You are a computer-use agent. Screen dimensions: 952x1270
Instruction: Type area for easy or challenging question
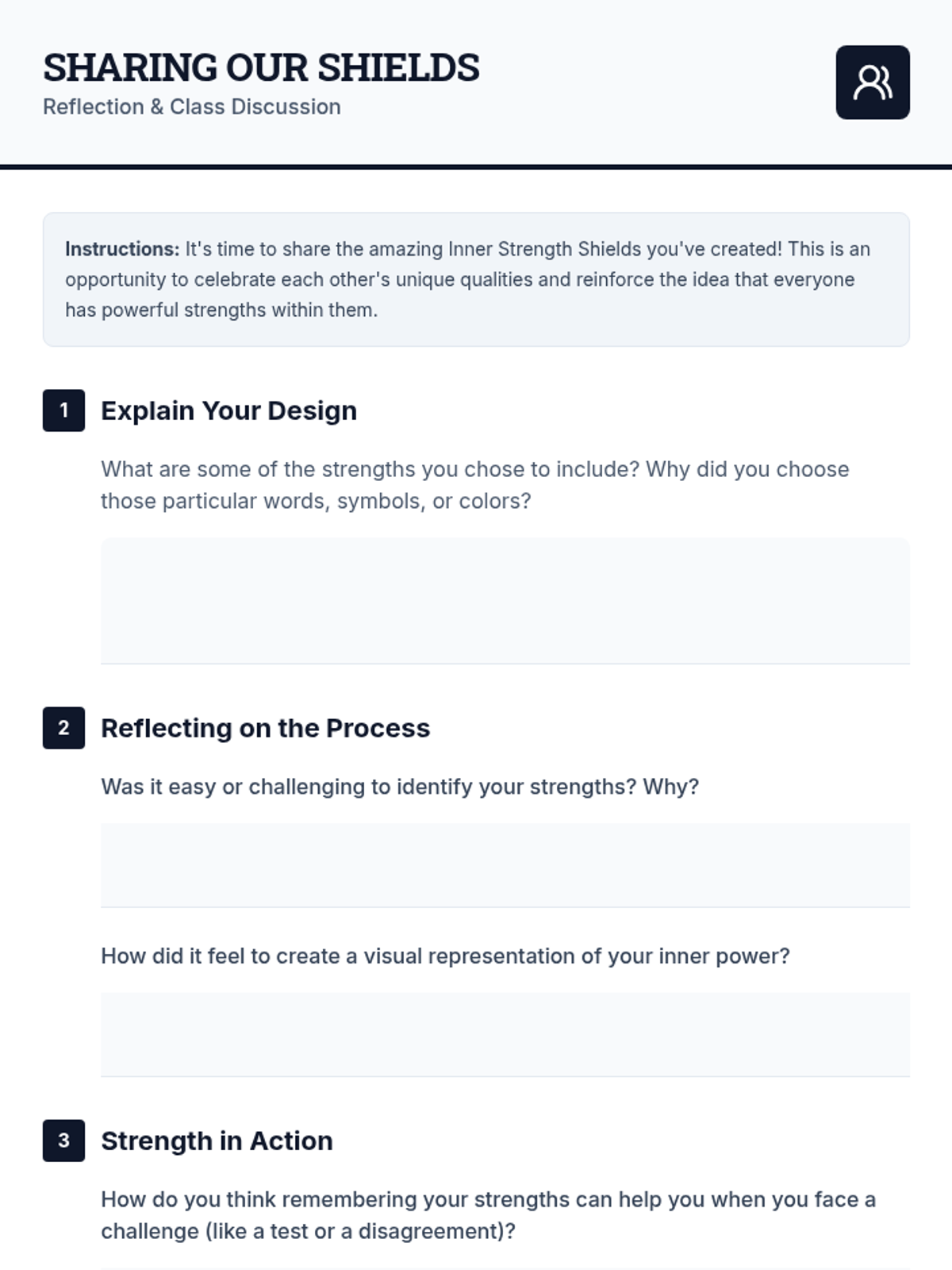pos(505,865)
